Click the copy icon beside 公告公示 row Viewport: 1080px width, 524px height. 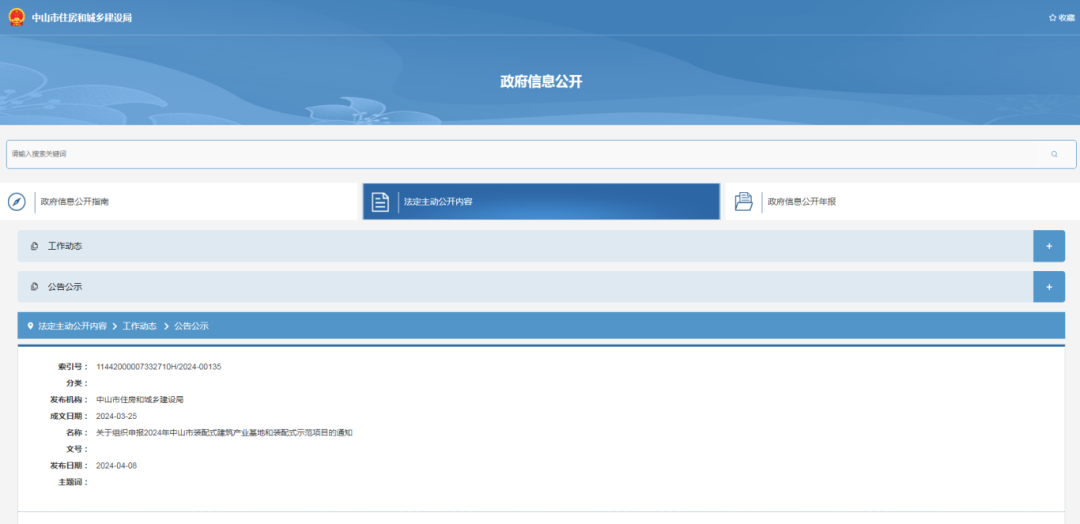34,287
